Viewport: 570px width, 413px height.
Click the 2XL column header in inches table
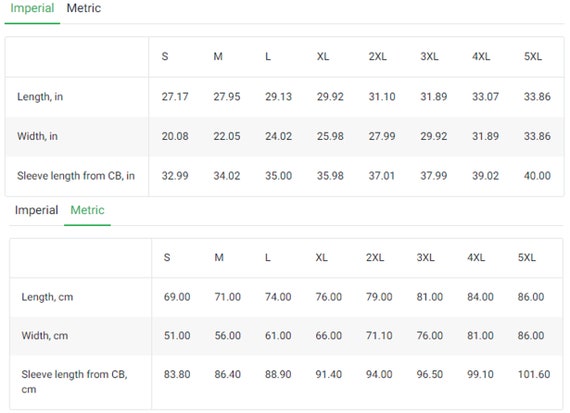click(x=377, y=56)
